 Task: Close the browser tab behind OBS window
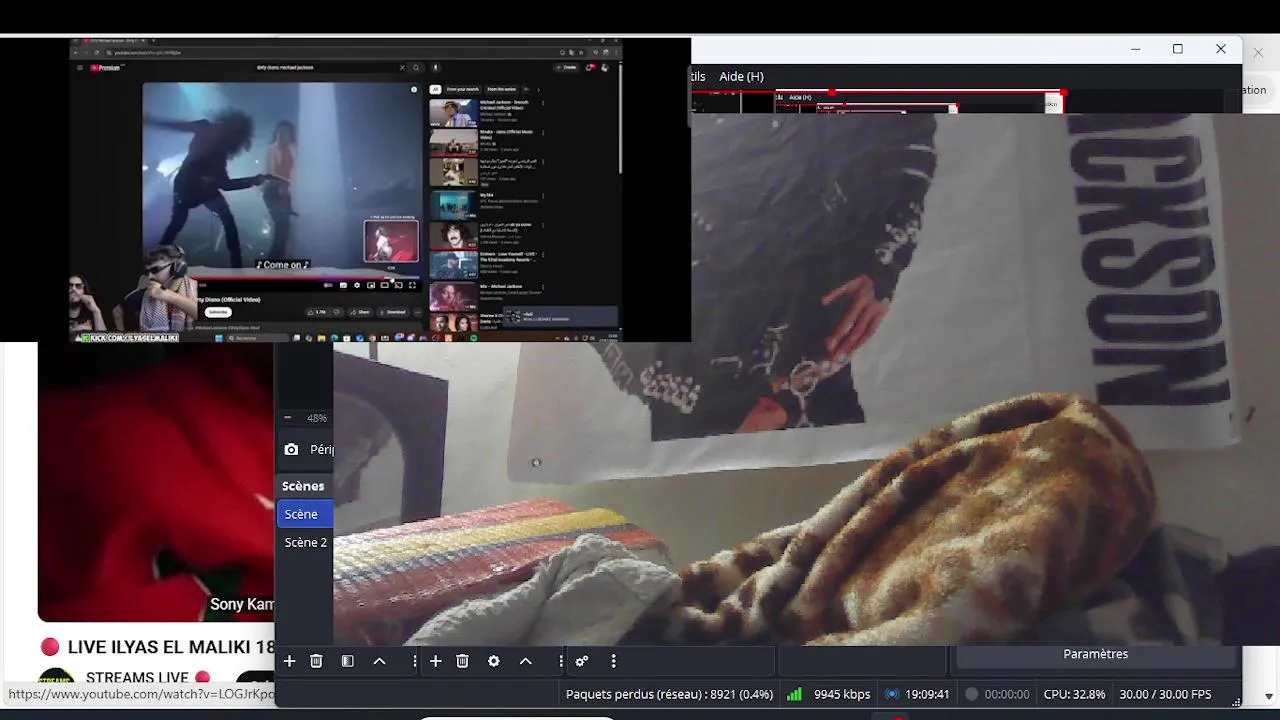(x=1259, y=52)
